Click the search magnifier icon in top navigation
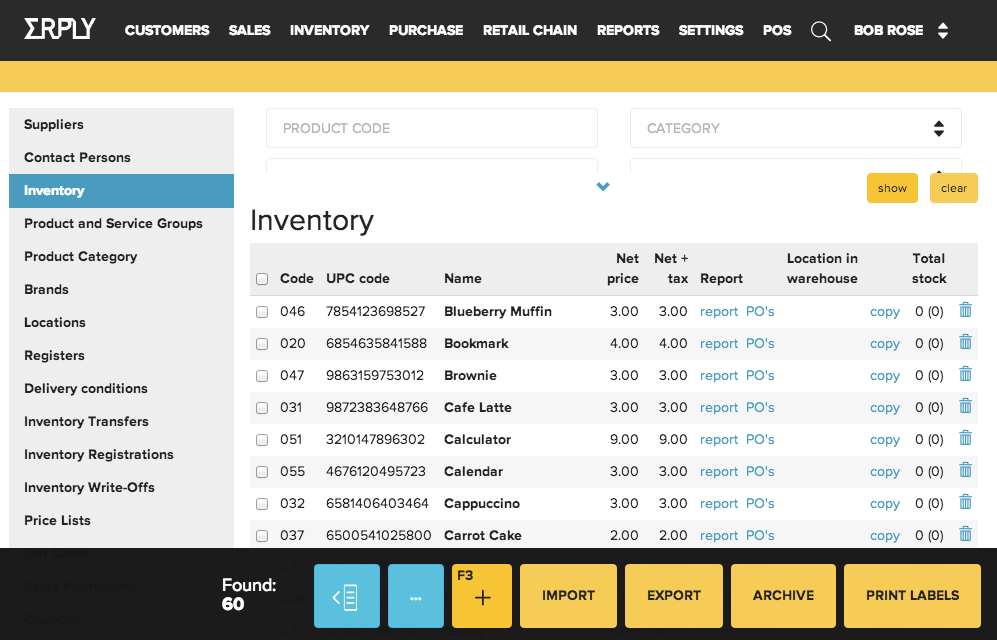The width and height of the screenshot is (997, 640). click(820, 31)
